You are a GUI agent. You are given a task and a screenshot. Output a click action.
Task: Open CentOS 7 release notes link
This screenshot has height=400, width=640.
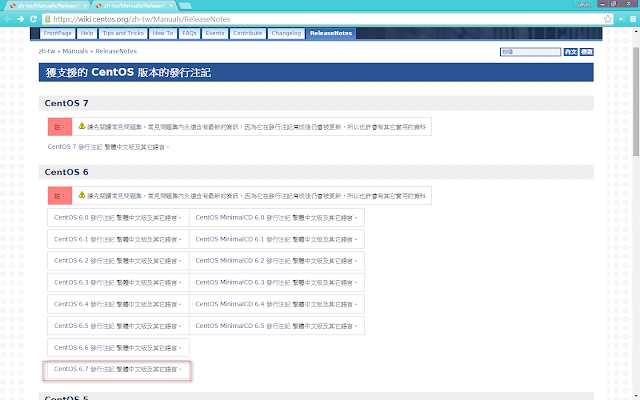coord(75,147)
